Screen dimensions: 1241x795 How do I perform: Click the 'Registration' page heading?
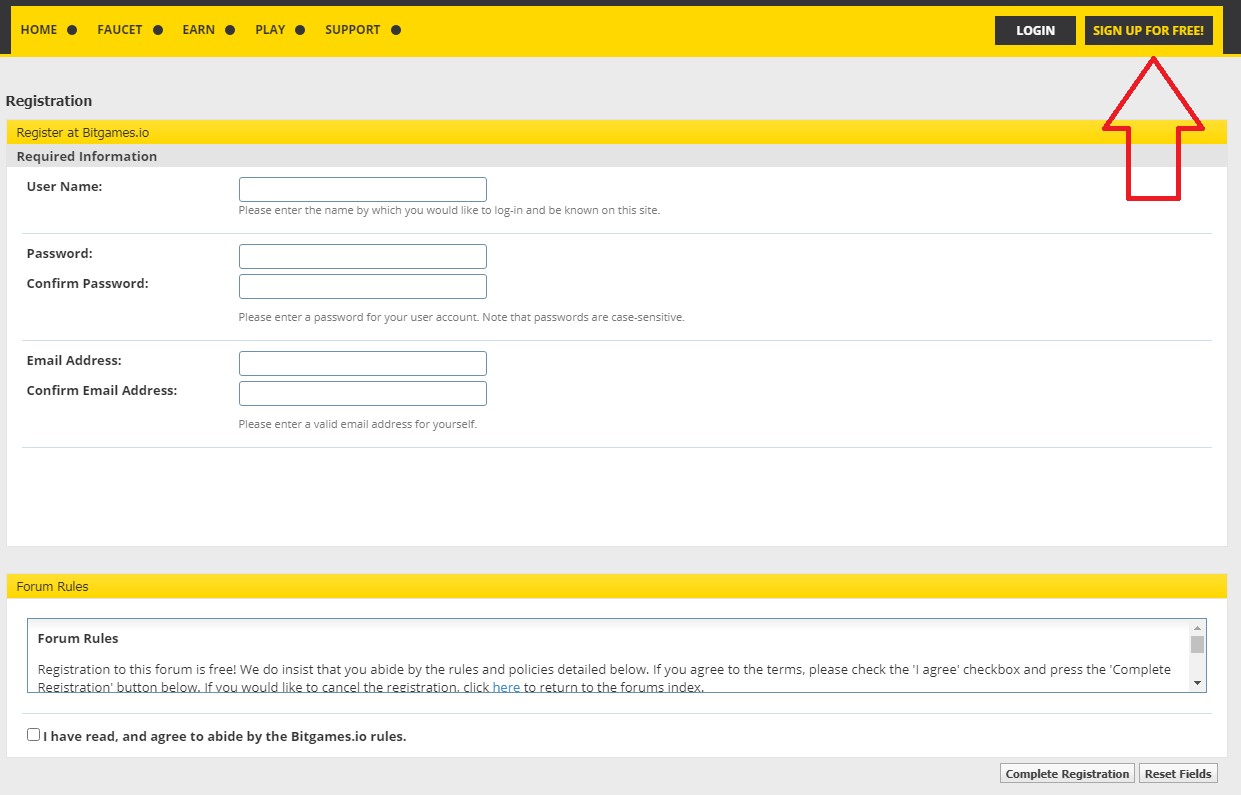point(49,101)
